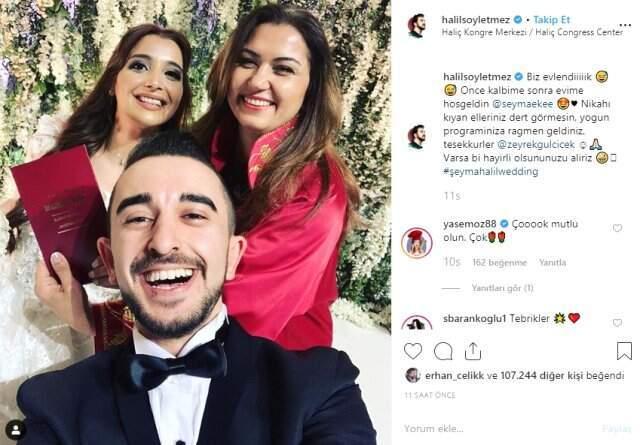Screen dimensions: 640x445
Task: Show tagged people icon on photo
Action: point(16,430)
